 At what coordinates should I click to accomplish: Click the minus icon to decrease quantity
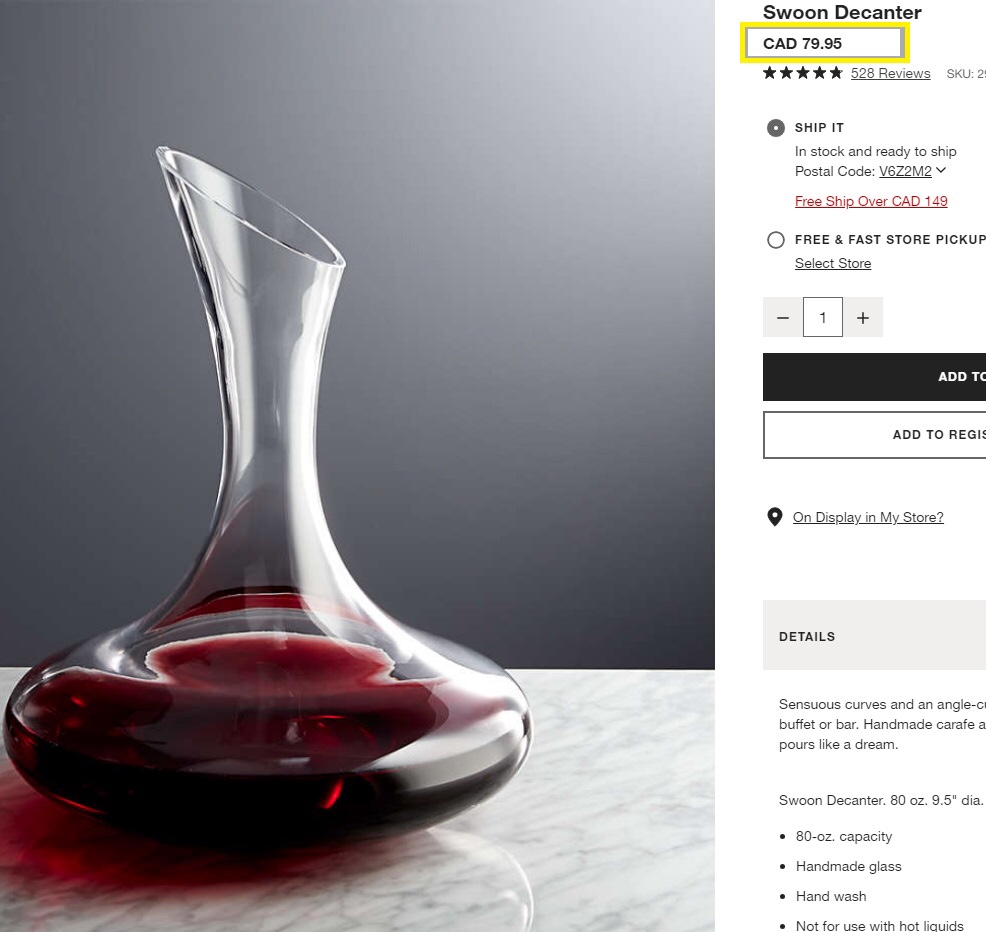783,317
